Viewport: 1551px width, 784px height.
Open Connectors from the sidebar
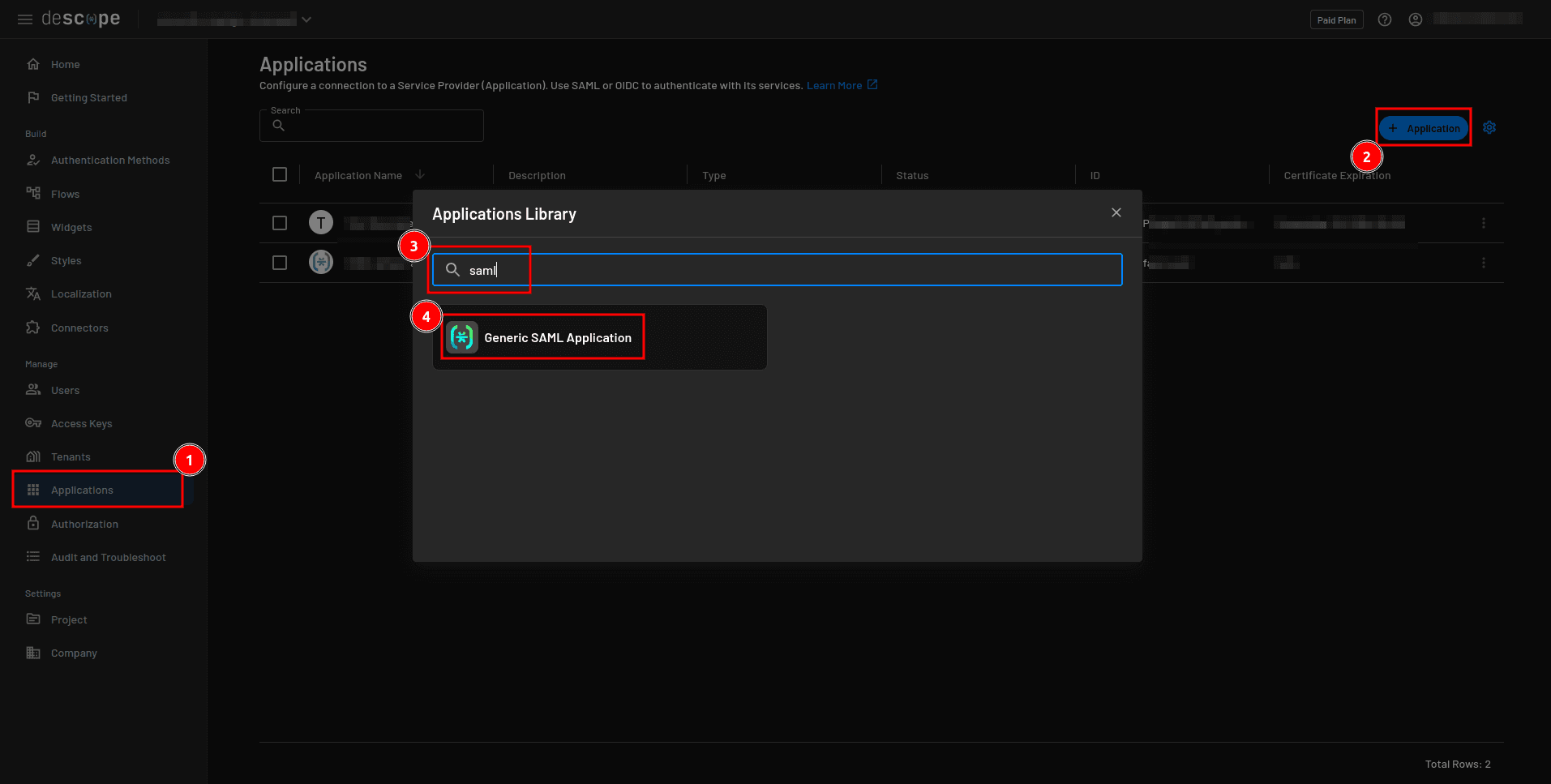point(79,328)
